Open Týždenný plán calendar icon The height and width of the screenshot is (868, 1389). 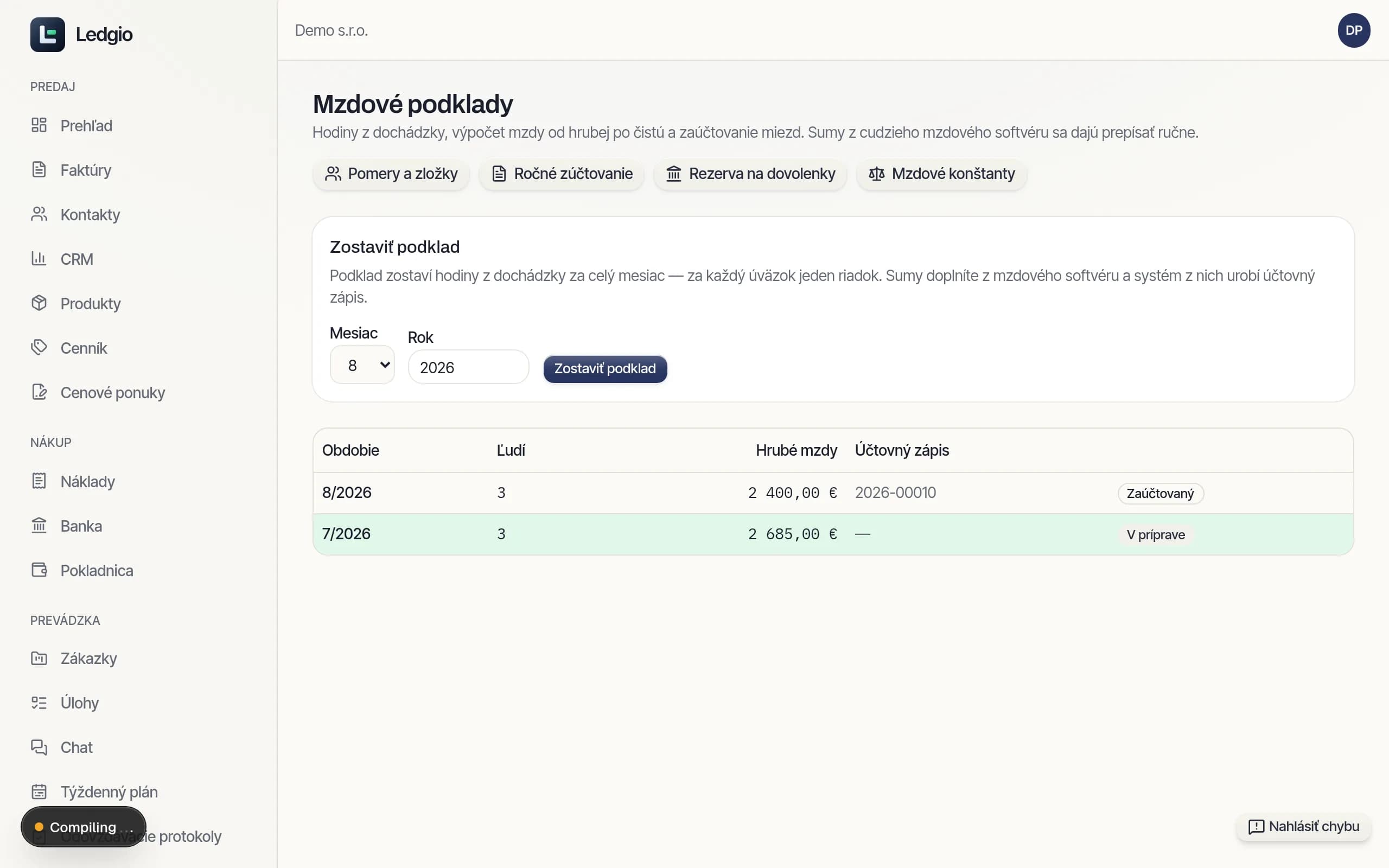click(39, 792)
